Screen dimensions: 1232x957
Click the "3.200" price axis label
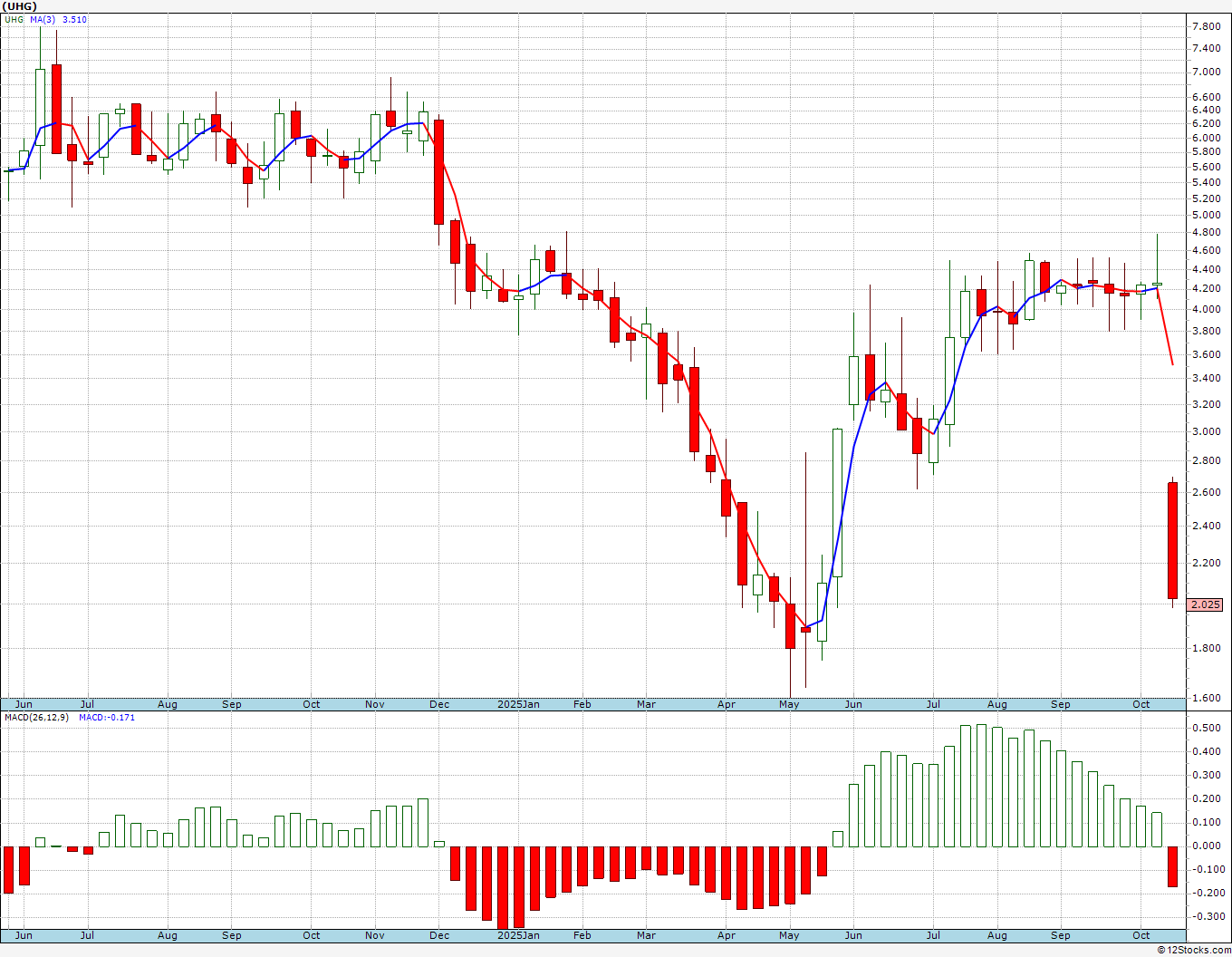tap(1206, 404)
